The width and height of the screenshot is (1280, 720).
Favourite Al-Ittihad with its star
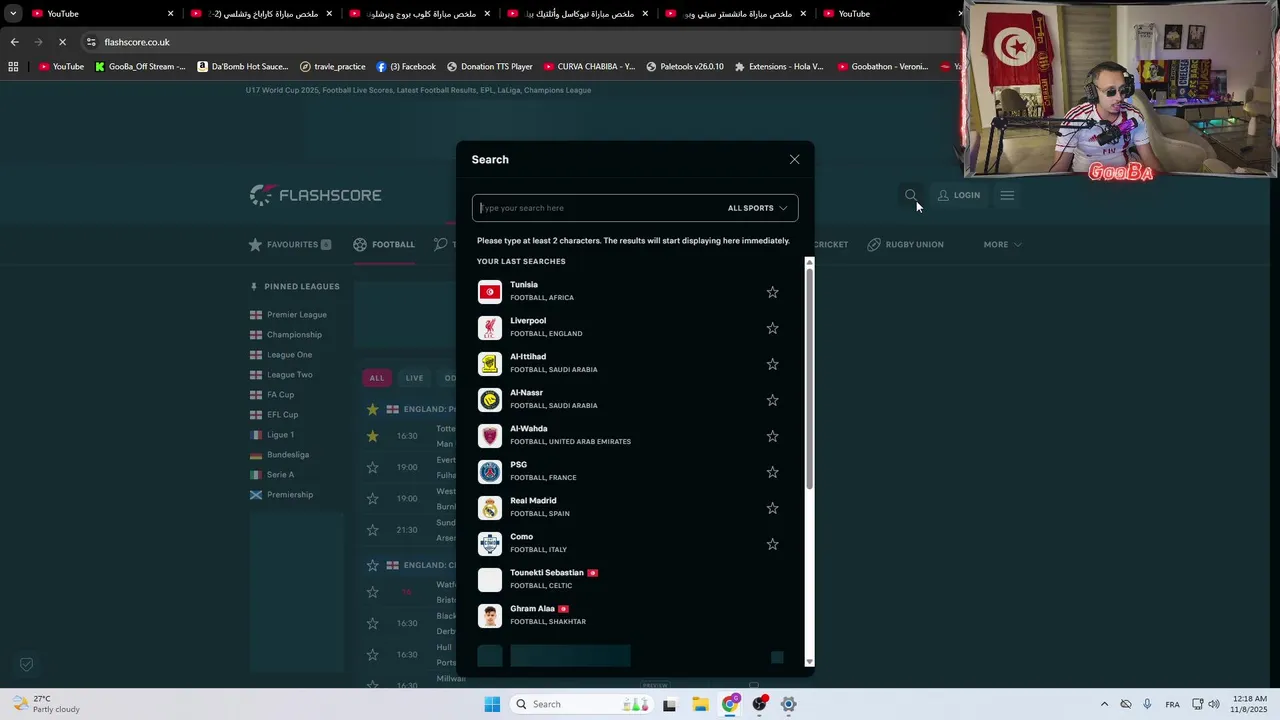tap(772, 364)
